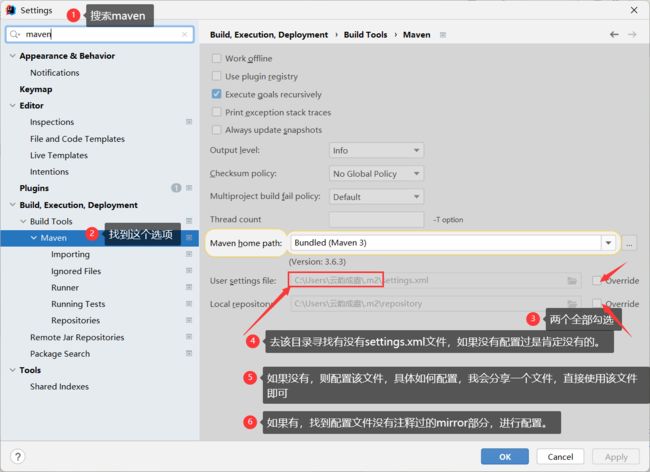Enable Print exception stack traces
650x472 pixels.
click(216, 112)
